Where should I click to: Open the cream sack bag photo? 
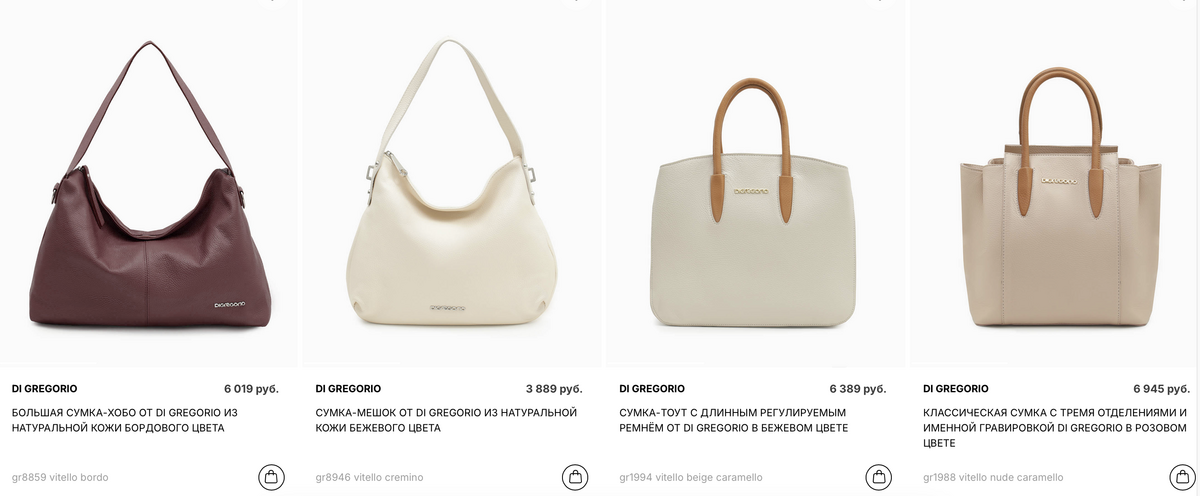tap(452, 184)
